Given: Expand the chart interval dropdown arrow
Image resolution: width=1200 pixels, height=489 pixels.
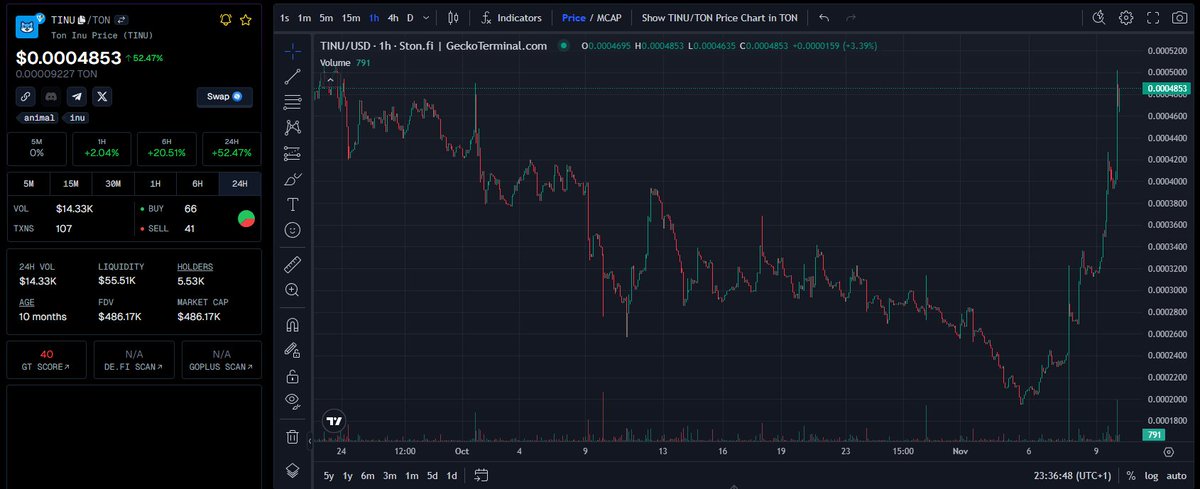Looking at the screenshot, I should [x=428, y=17].
